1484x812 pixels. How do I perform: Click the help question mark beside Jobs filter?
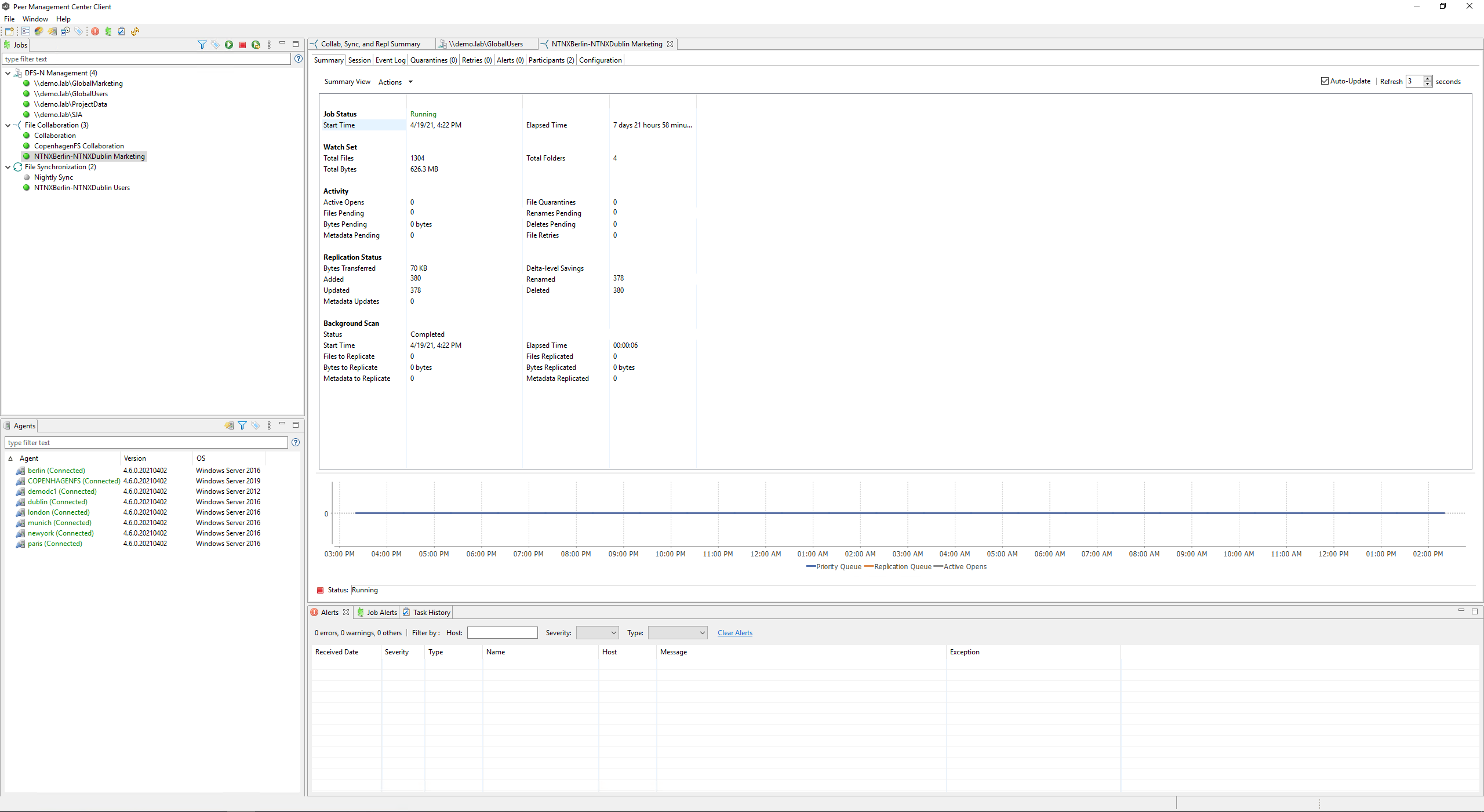point(298,59)
